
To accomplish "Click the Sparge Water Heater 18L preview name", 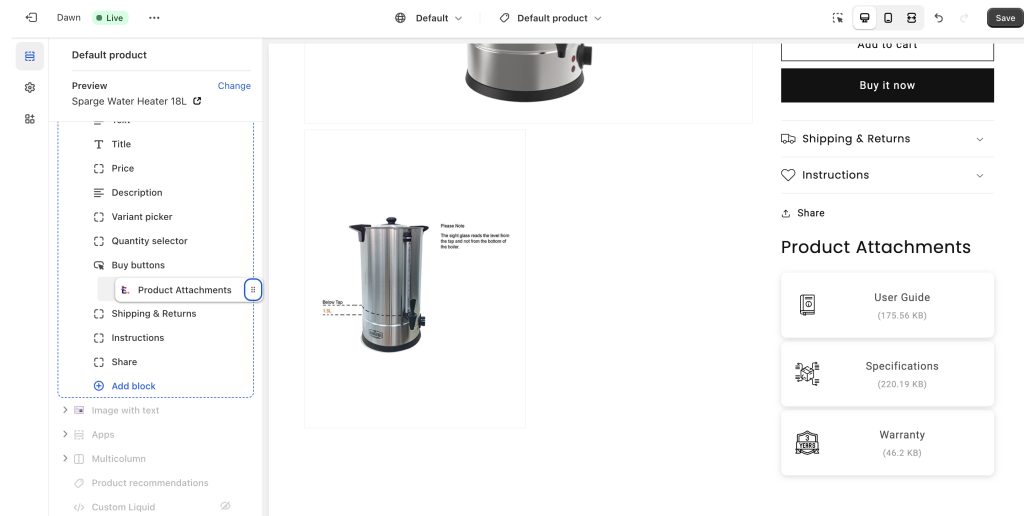I will (129, 101).
